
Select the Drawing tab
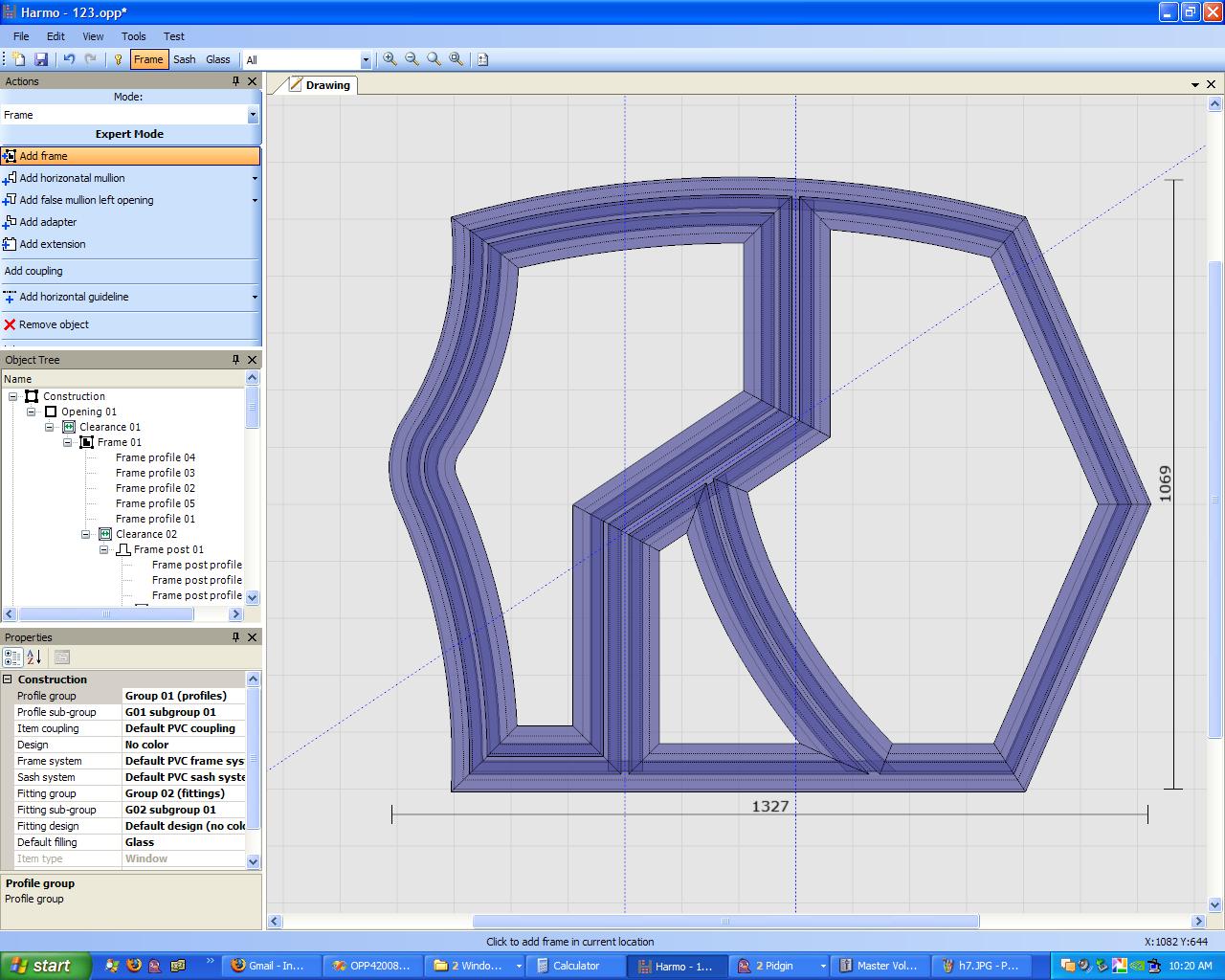tap(326, 85)
